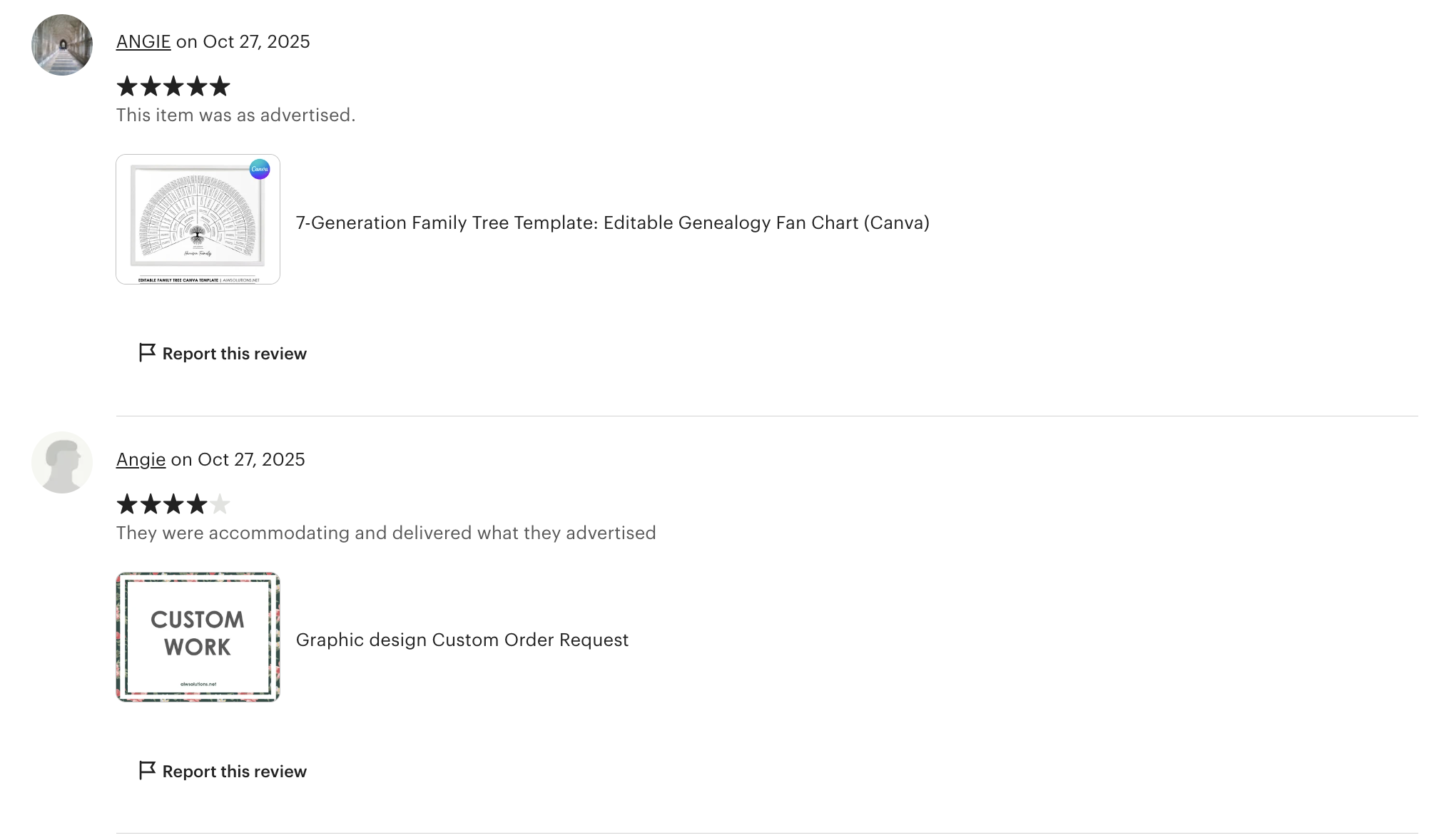The height and width of the screenshot is (840, 1434).
Task: Click the five-star rating on ANGIE's review
Action: [173, 86]
